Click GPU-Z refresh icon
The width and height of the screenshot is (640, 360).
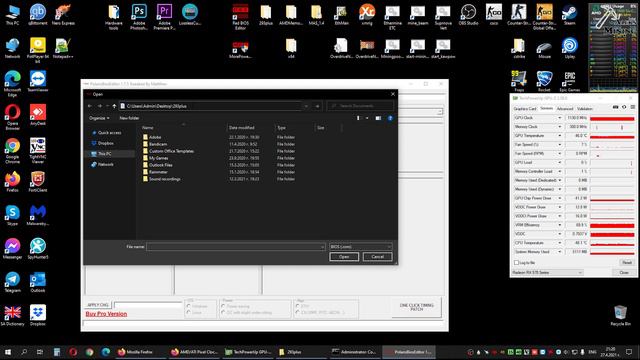pos(624,107)
